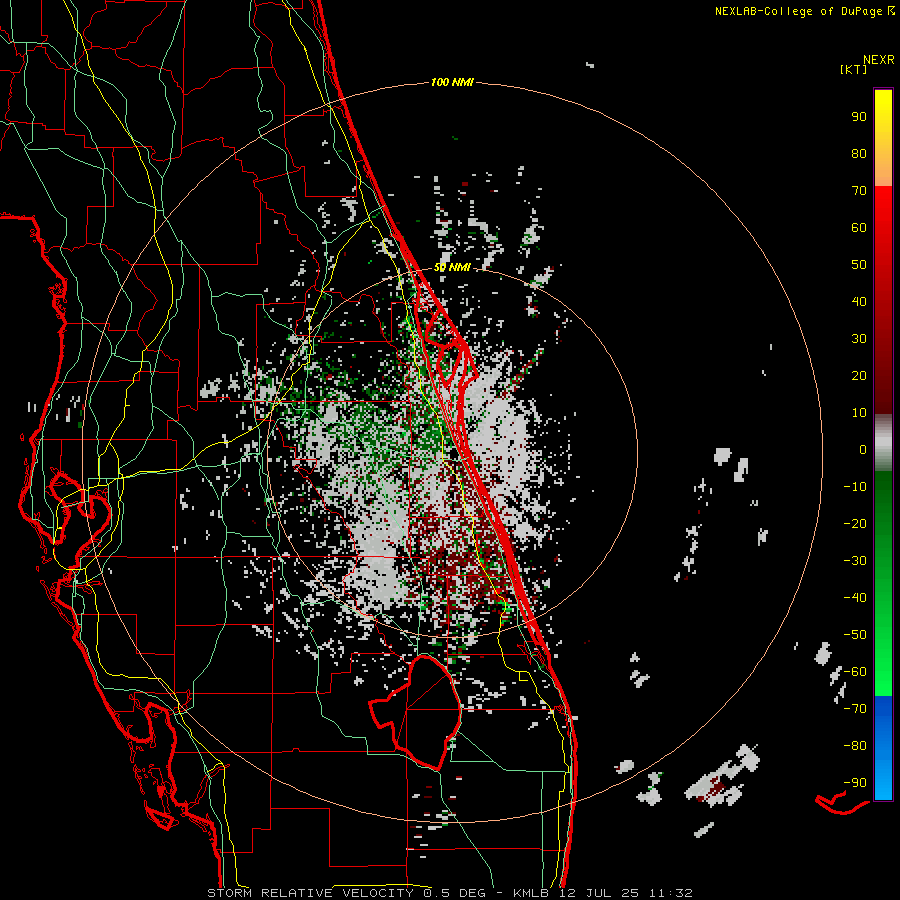Click the gray zero-velocity segment of color bar

click(883, 443)
